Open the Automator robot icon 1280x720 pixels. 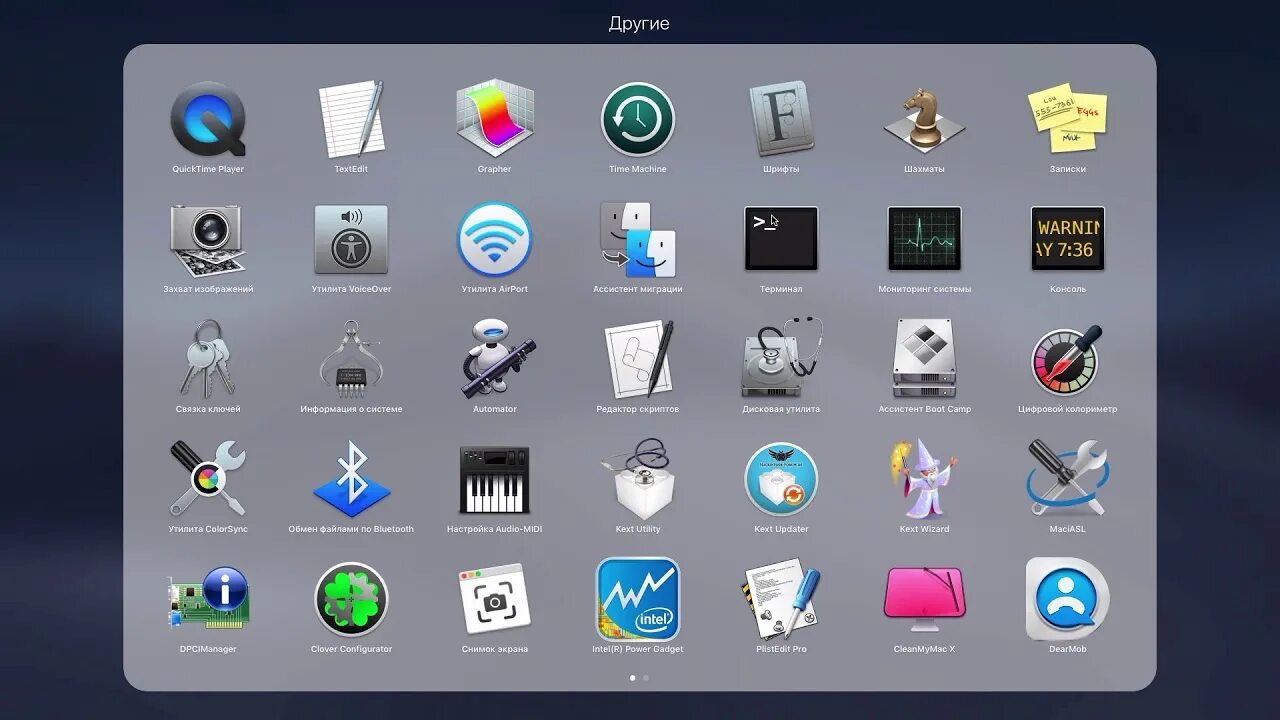[x=496, y=359]
